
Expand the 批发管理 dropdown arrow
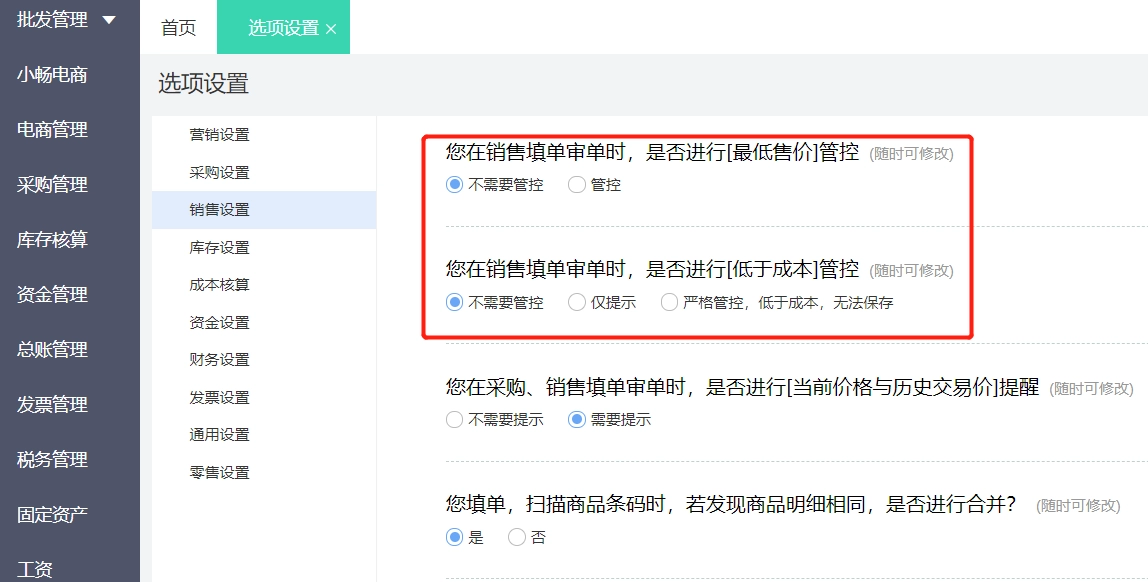109,20
